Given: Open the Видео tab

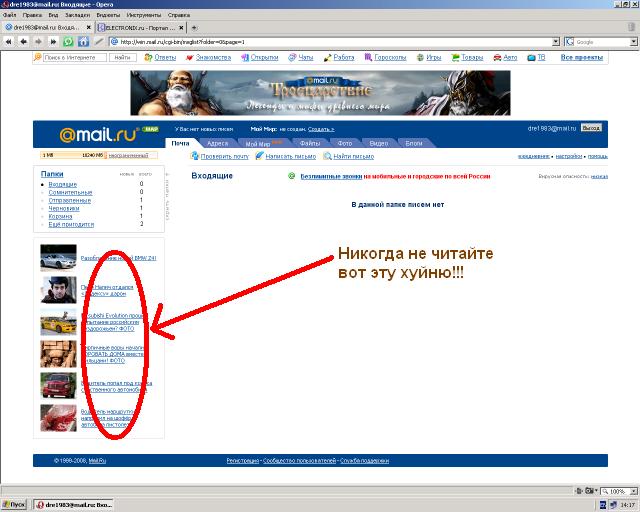Looking at the screenshot, I should tap(379, 143).
